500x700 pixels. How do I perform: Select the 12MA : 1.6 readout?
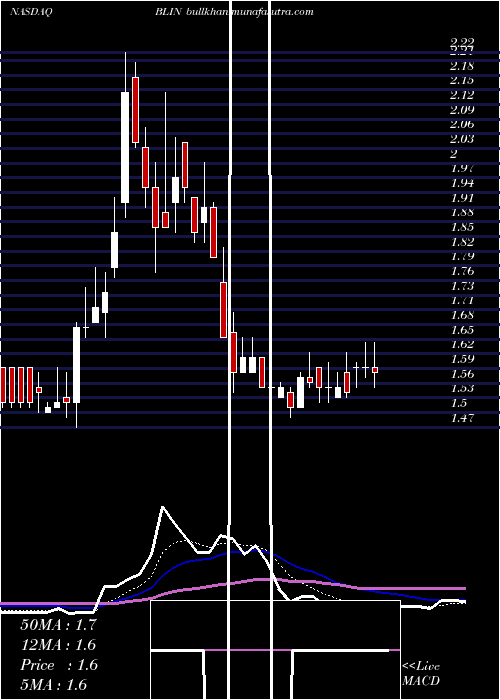[58, 645]
